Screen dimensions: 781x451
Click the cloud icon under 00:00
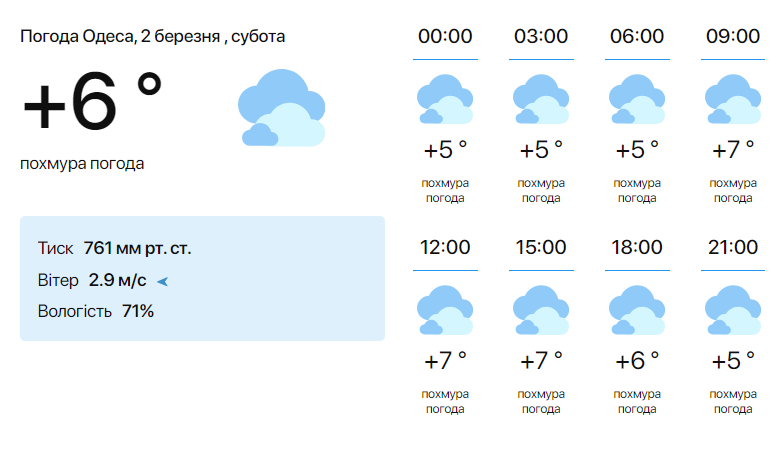click(445, 99)
